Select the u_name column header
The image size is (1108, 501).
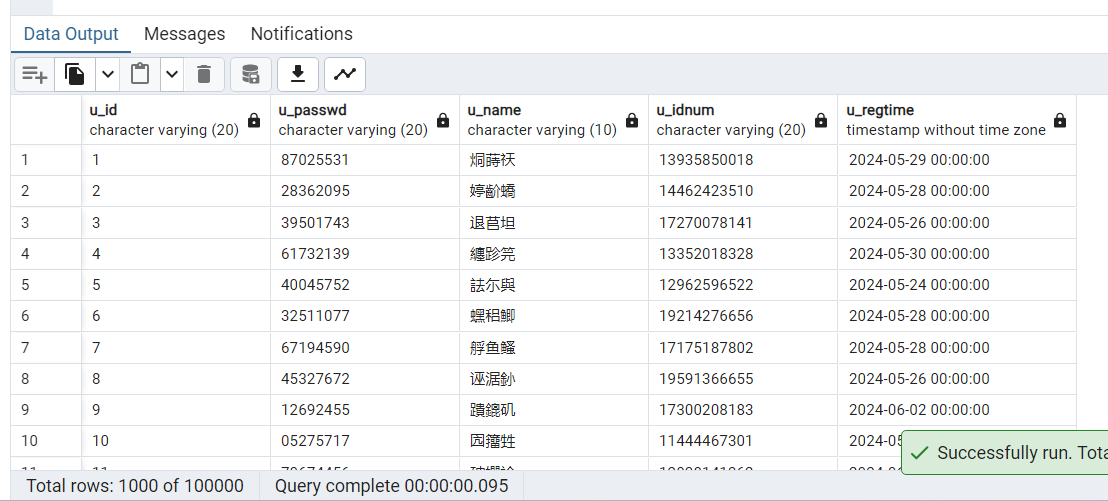540,120
